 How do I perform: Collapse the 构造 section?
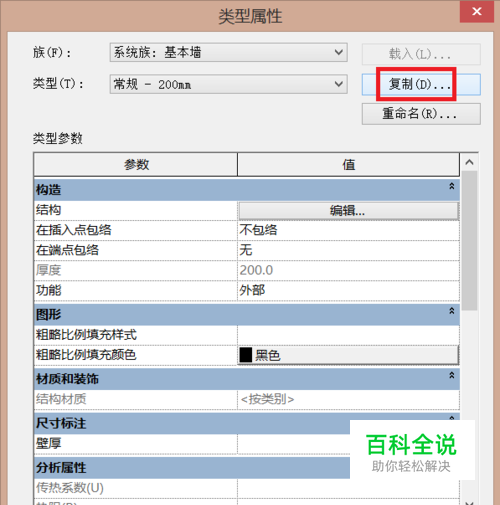[452, 186]
